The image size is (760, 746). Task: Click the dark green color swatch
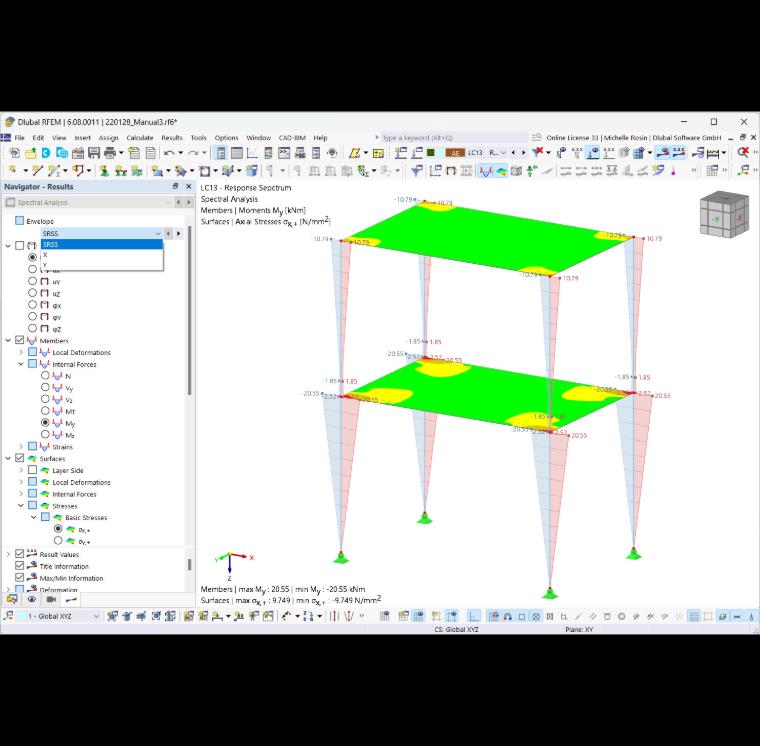(430, 153)
